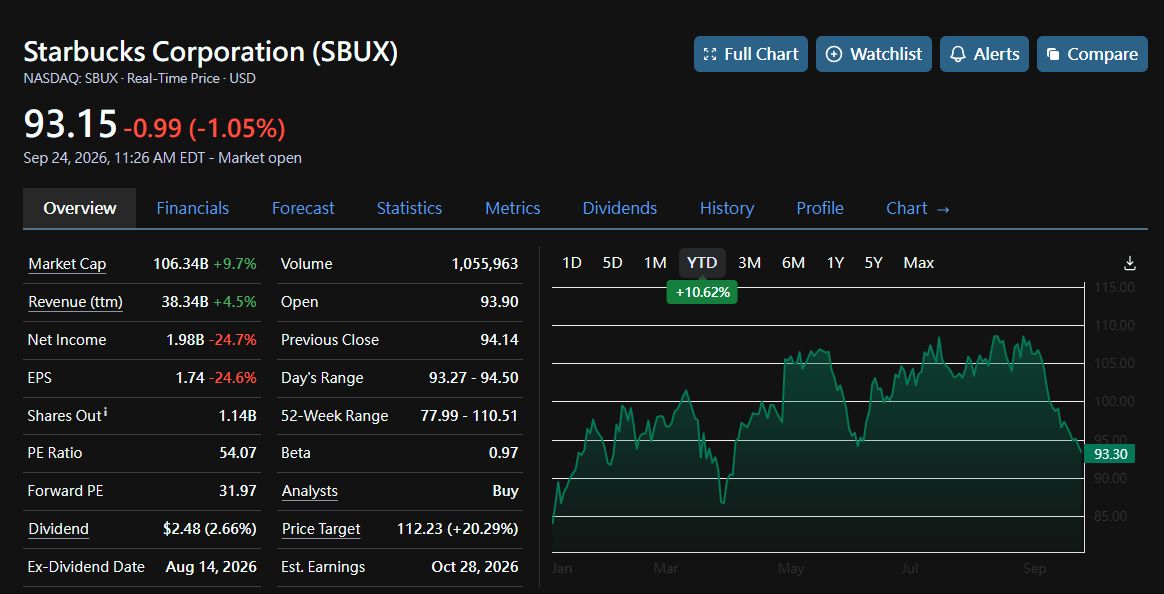The image size is (1164, 594).
Task: Click the Open value 93.90
Action: [x=499, y=301]
